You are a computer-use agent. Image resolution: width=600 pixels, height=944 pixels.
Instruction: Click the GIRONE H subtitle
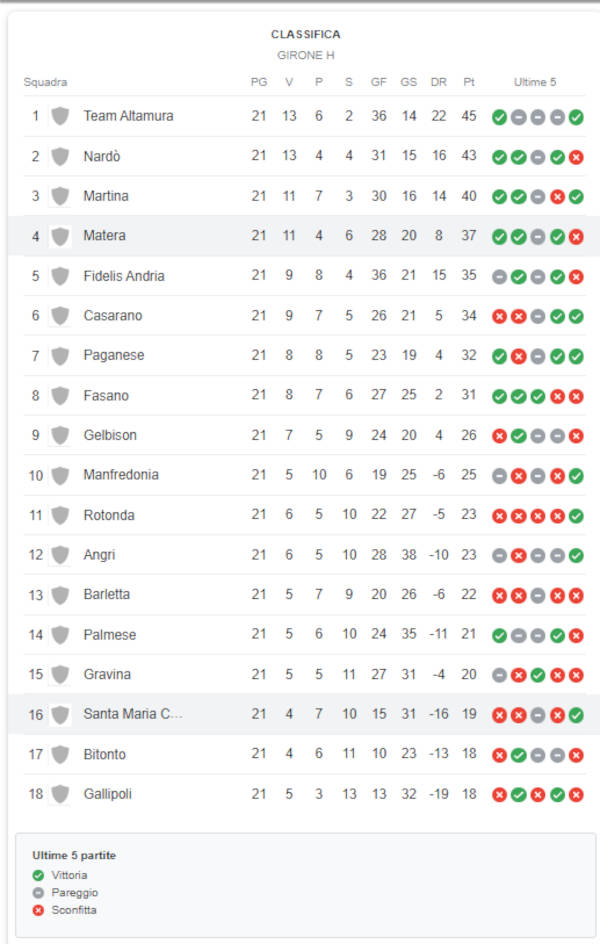pos(306,55)
